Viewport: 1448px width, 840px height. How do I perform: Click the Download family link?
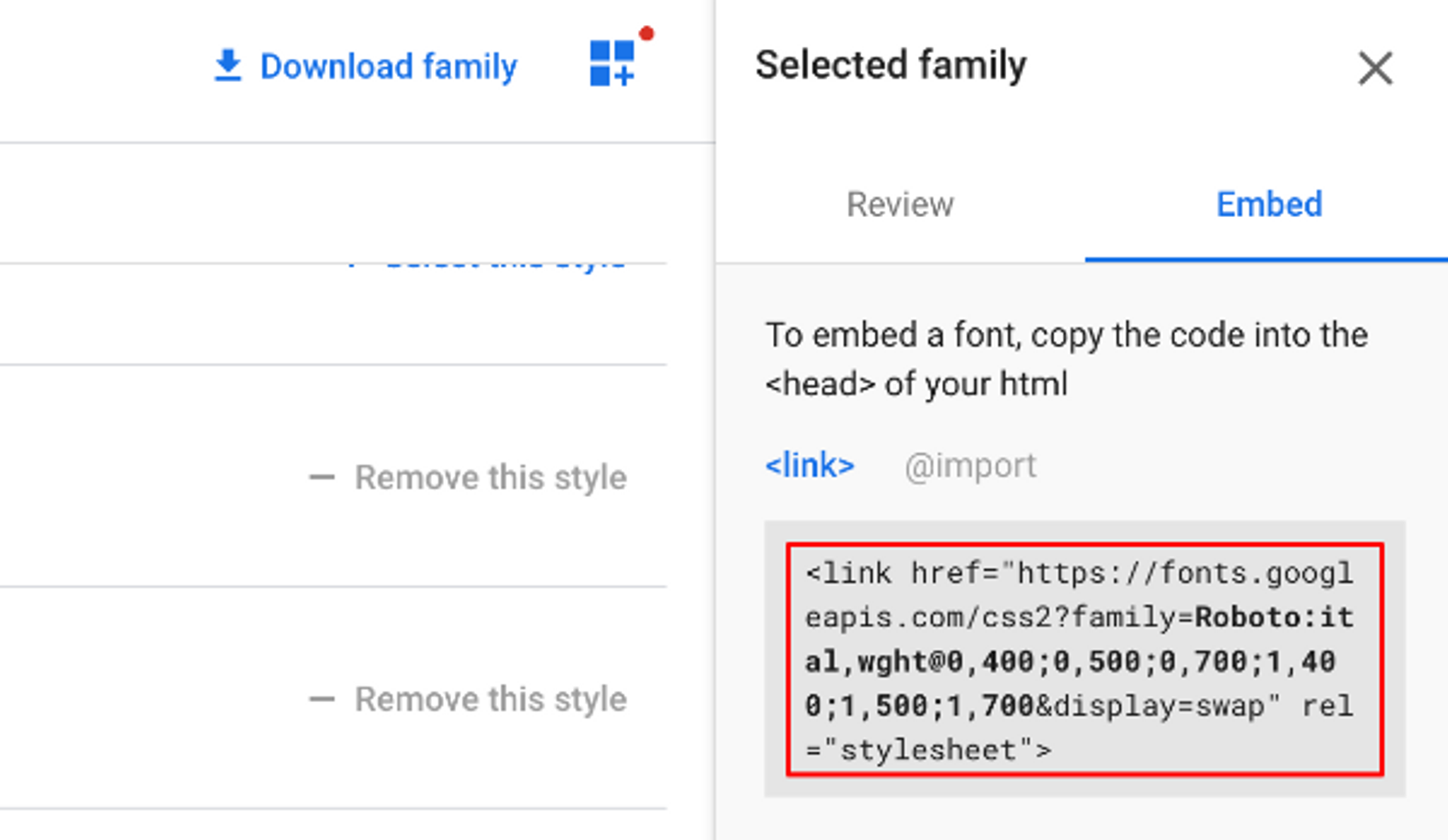click(x=366, y=66)
